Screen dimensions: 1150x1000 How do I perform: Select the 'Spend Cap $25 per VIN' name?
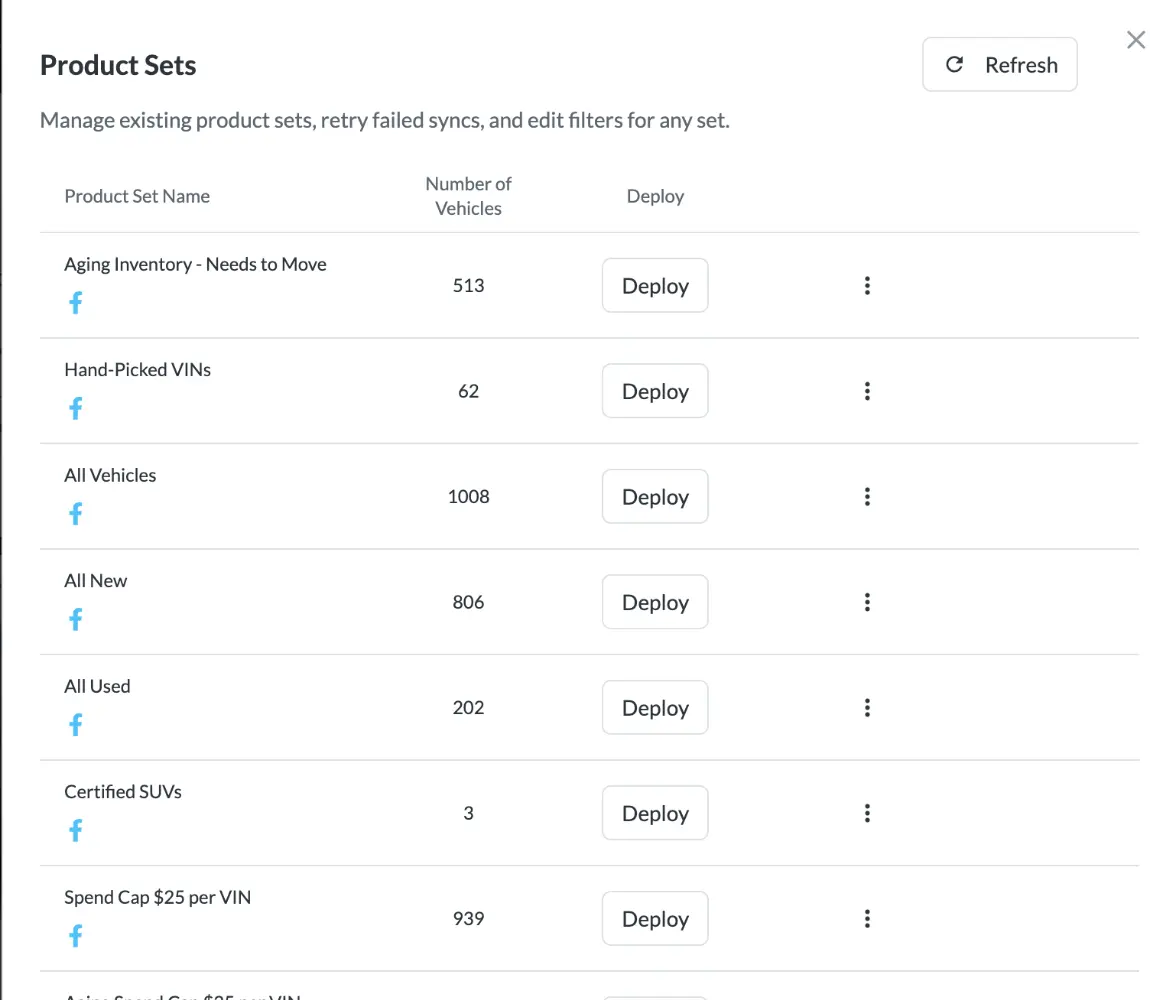pyautogui.click(x=158, y=897)
